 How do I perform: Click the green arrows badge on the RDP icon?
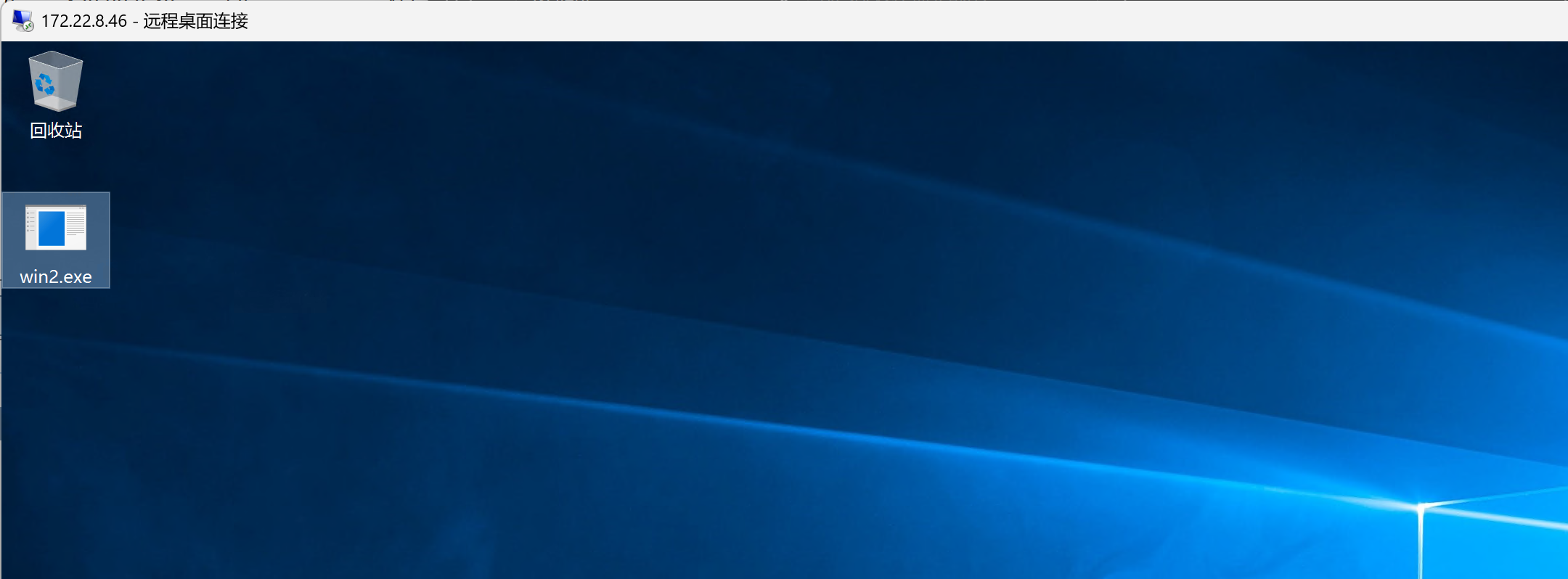point(28,26)
